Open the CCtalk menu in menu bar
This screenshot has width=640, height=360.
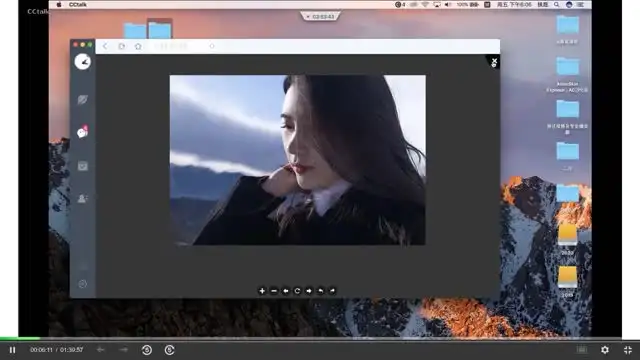(78, 4)
